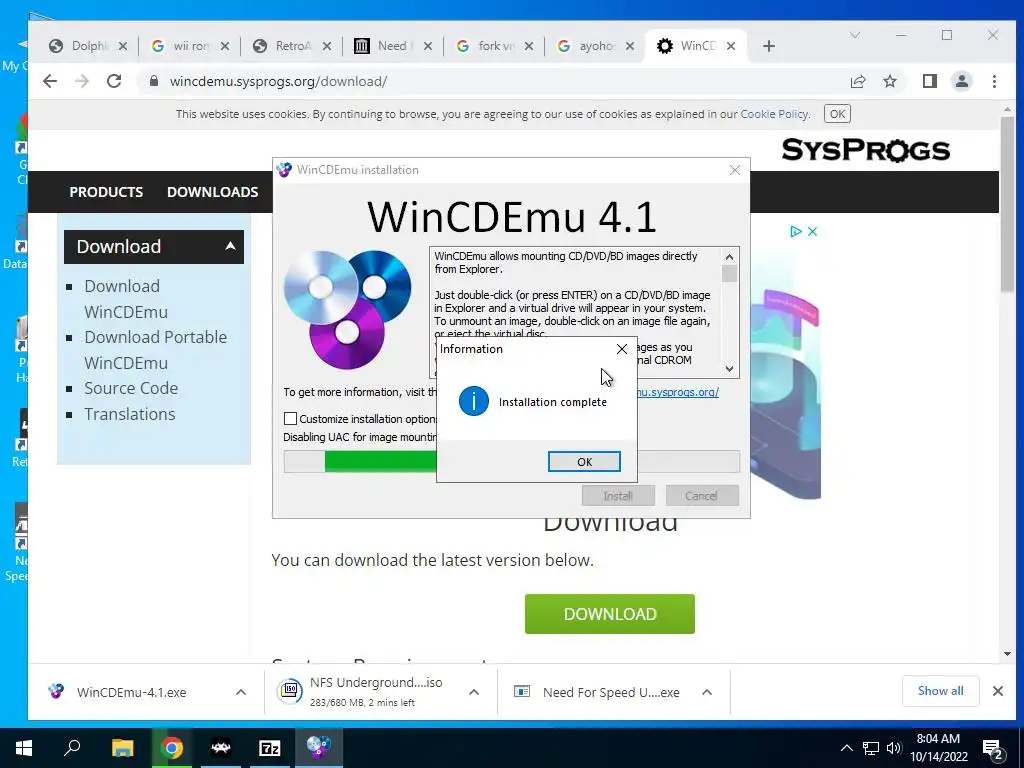
Task: Click Chrome icon in taskbar
Action: coord(172,748)
